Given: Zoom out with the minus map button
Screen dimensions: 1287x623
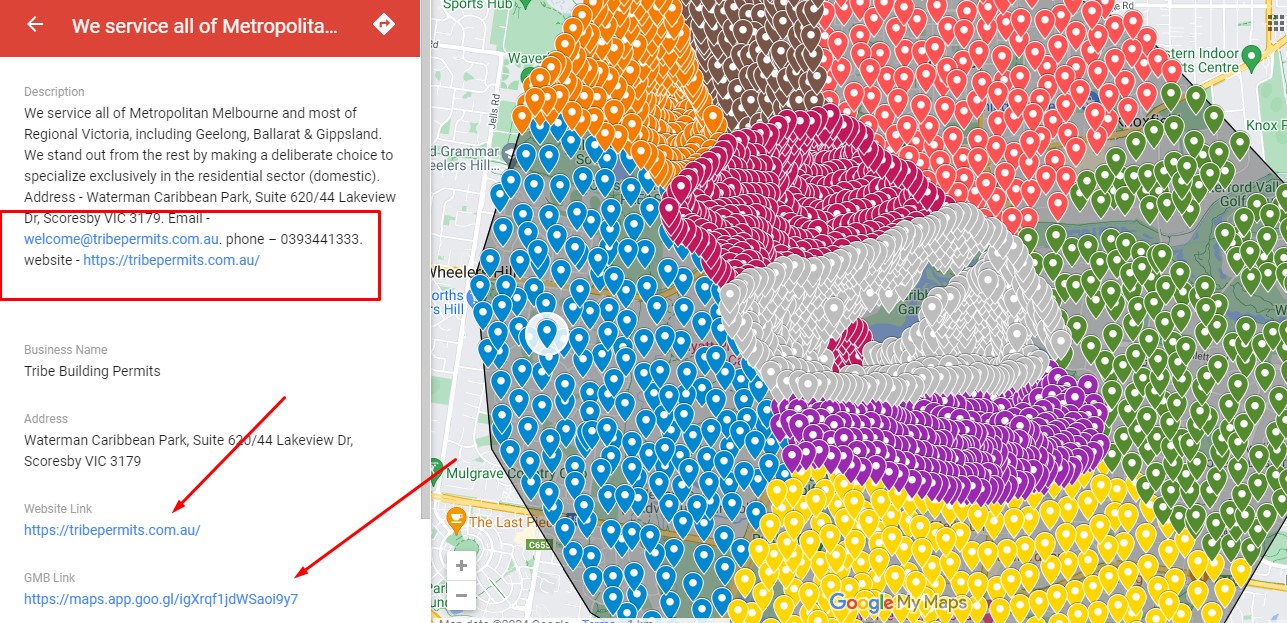Looking at the screenshot, I should point(460,596).
